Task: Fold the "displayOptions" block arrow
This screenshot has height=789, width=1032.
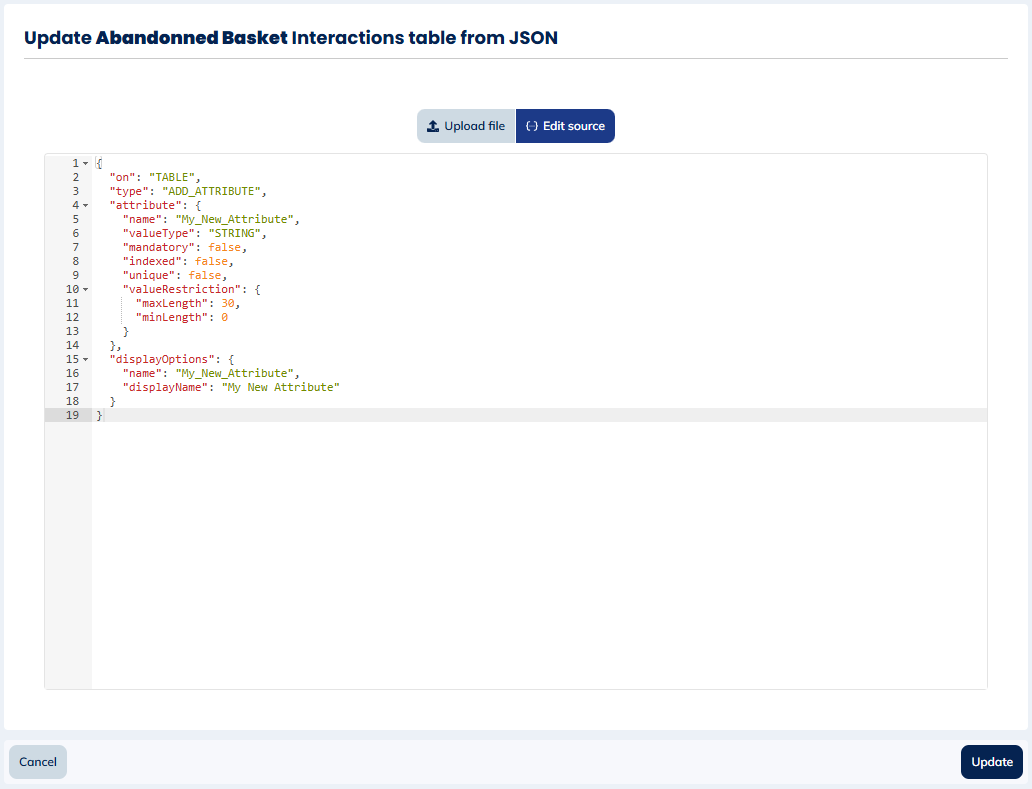Action: pyautogui.click(x=85, y=359)
